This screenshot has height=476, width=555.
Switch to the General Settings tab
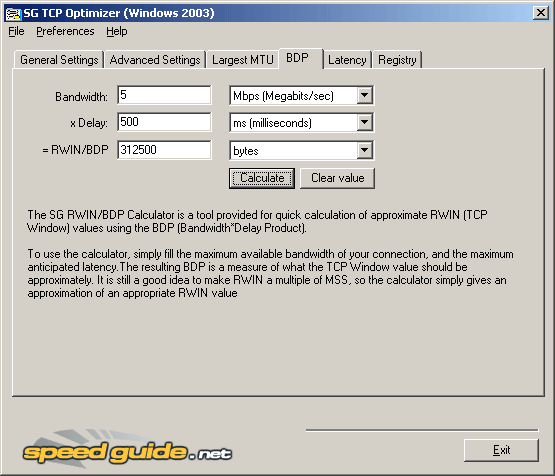pyautogui.click(x=59, y=60)
